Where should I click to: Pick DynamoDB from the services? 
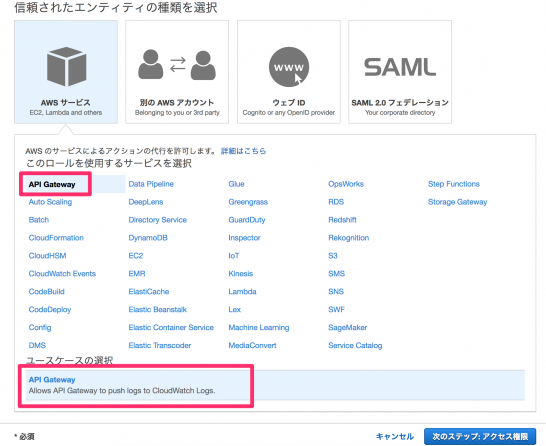[x=148, y=238]
